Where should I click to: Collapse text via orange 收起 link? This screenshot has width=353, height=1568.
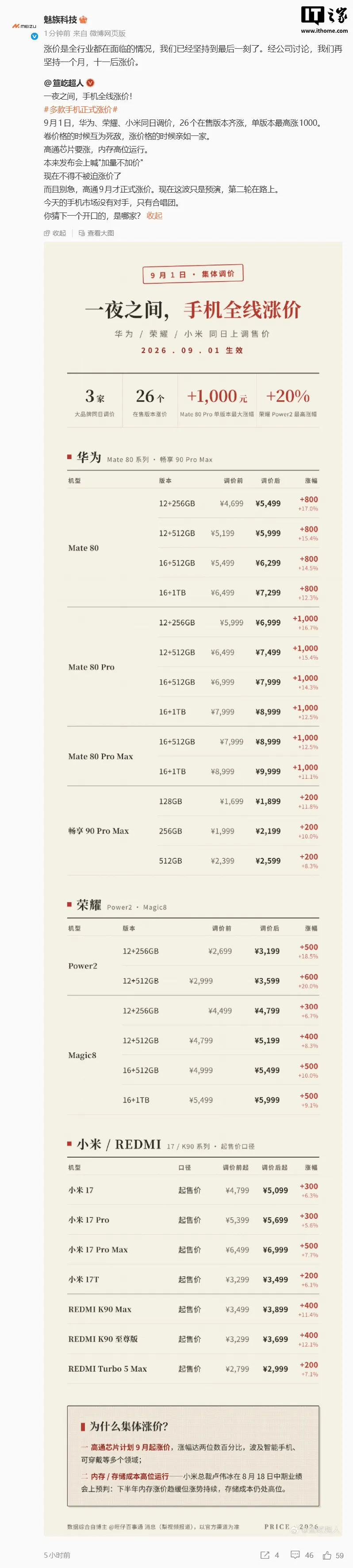click(x=154, y=216)
